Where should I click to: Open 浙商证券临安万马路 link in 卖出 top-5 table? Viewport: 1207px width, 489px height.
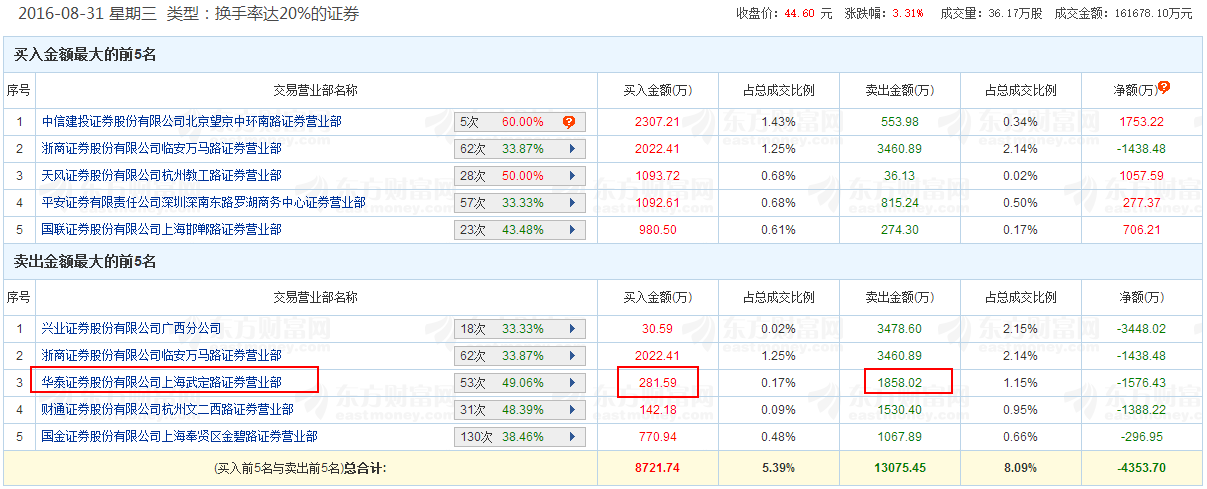162,355
